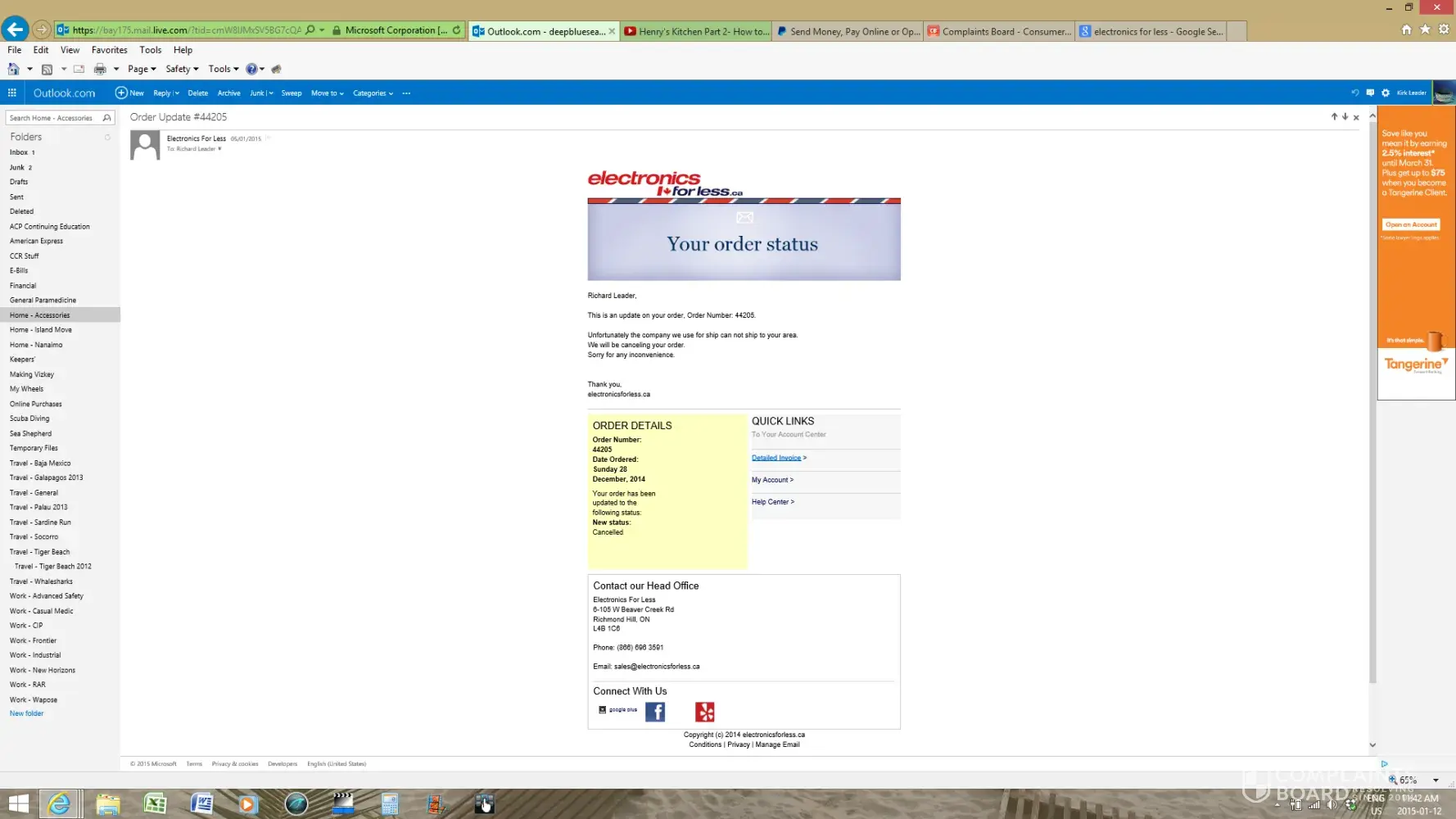
Task: Click the Detailed Invoice link
Action: (x=776, y=458)
